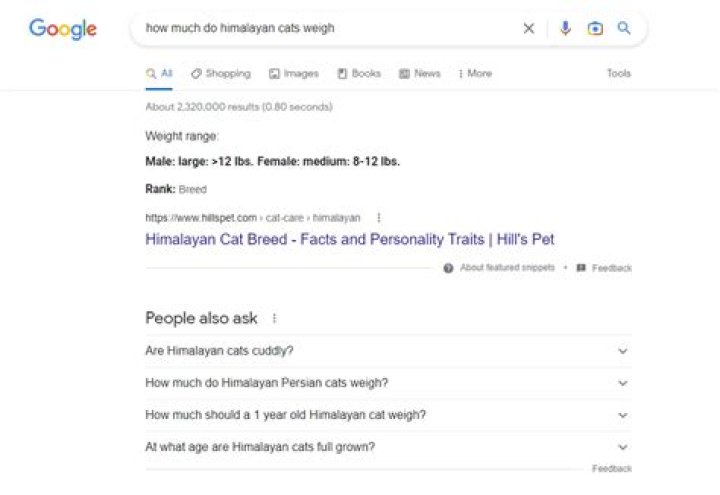Image resolution: width=720 pixels, height=495 pixels.
Task: Expand "How much do Himalayan Persian cats weigh?"
Action: pyautogui.click(x=622, y=383)
